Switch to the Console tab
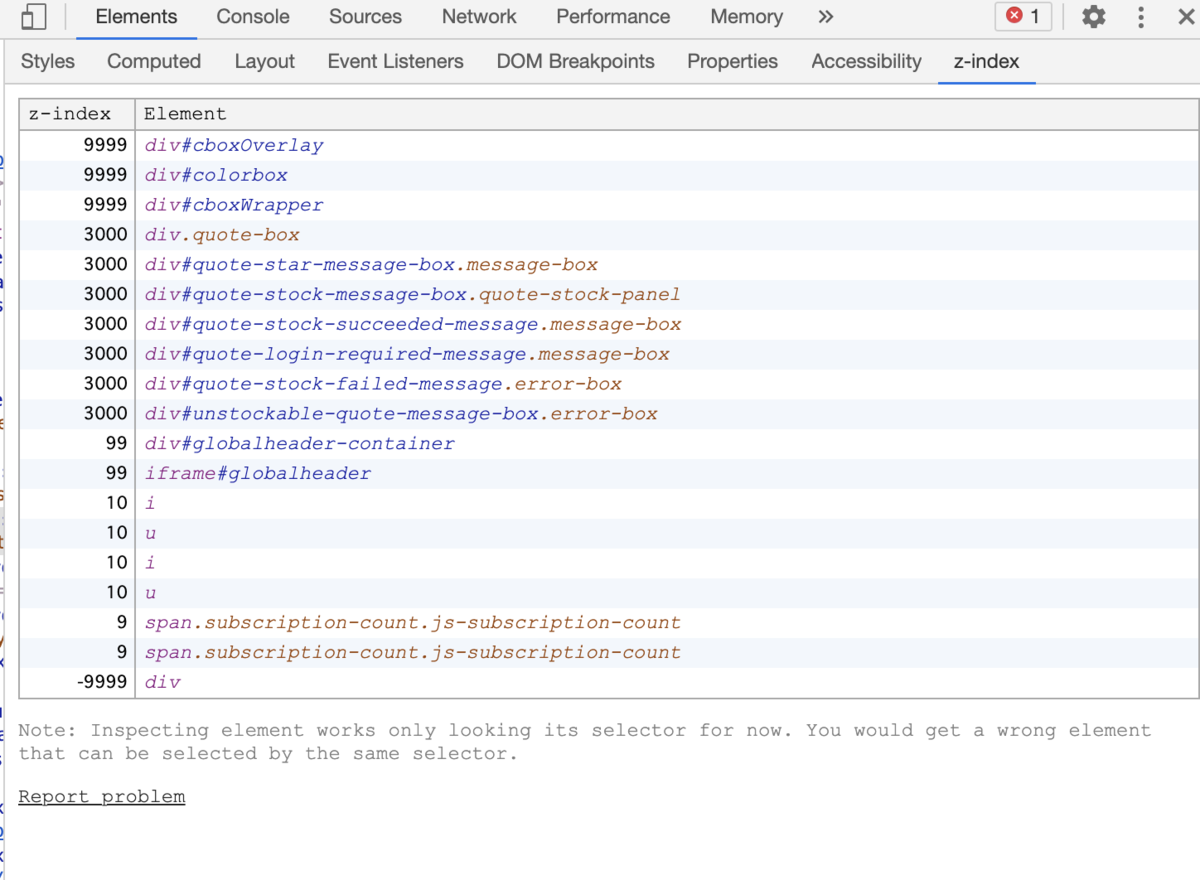 (253, 17)
